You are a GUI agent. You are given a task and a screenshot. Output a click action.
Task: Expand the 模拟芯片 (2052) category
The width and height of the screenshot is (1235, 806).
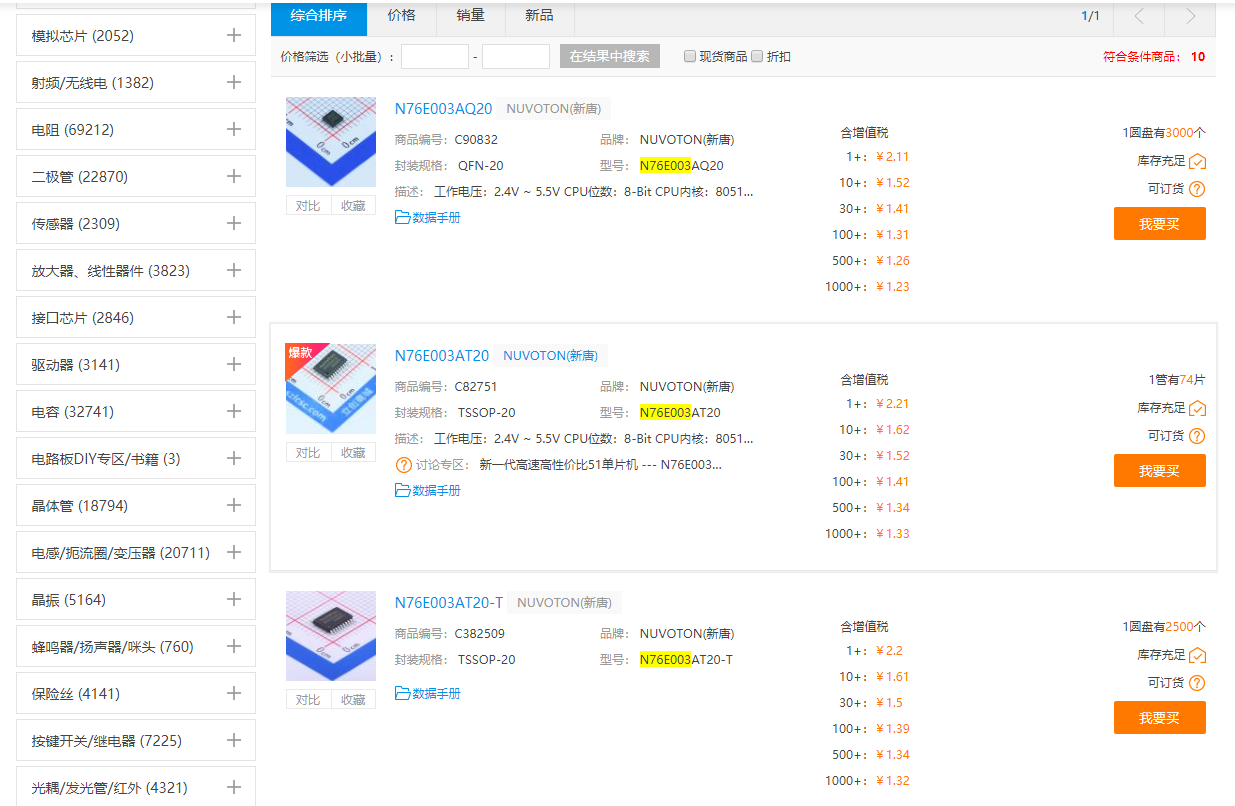(x=234, y=35)
